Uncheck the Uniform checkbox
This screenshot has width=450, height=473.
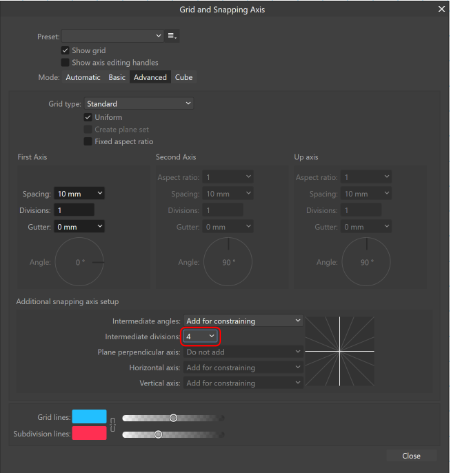coord(88,117)
